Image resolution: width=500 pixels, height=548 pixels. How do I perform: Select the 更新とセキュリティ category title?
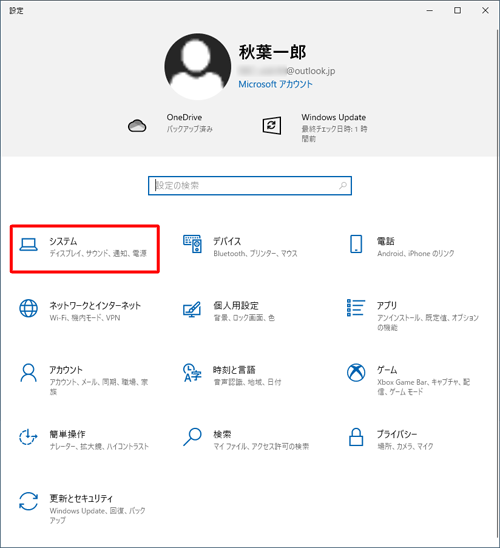81,498
